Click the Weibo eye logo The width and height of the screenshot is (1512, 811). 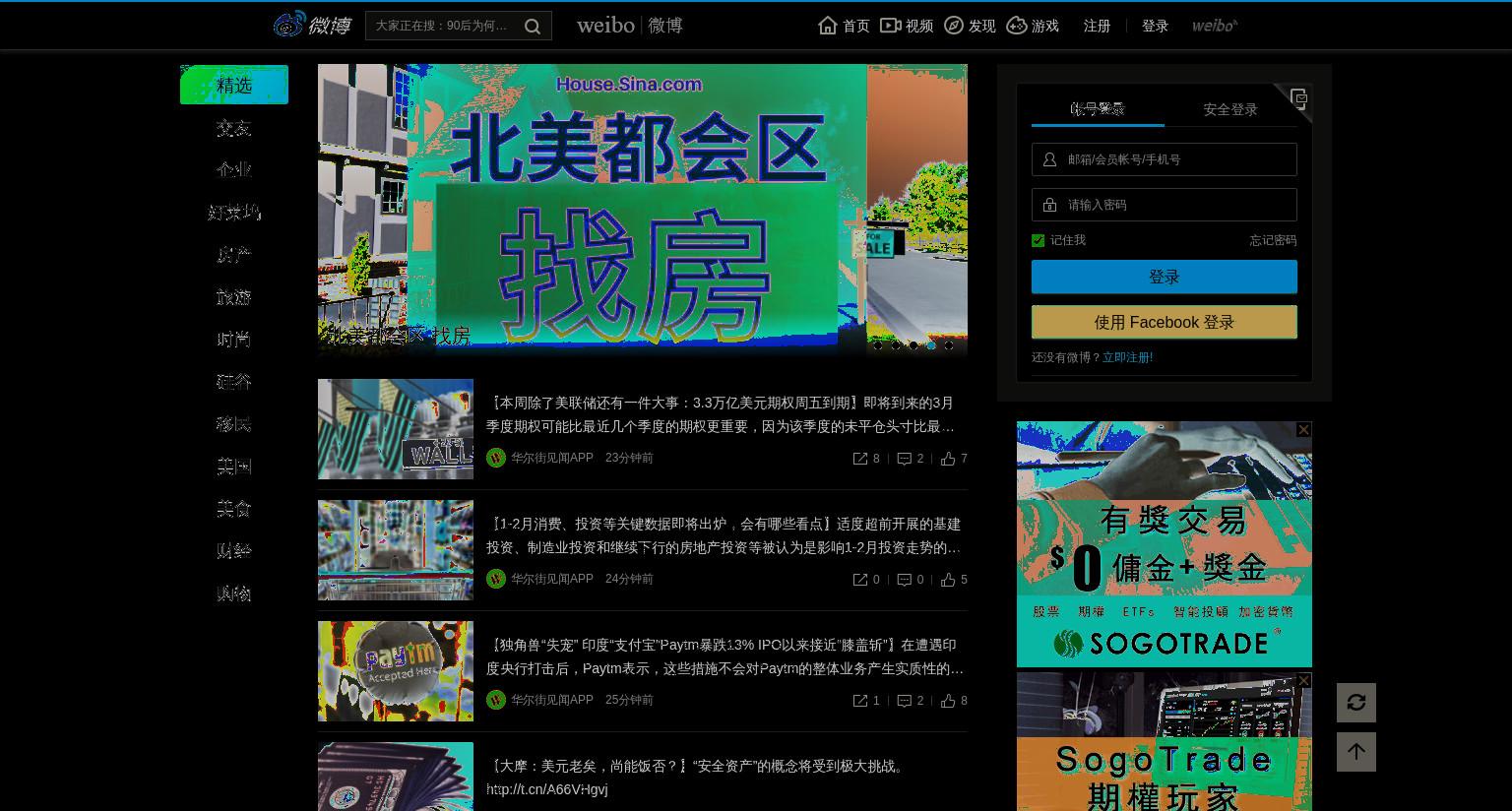(289, 25)
